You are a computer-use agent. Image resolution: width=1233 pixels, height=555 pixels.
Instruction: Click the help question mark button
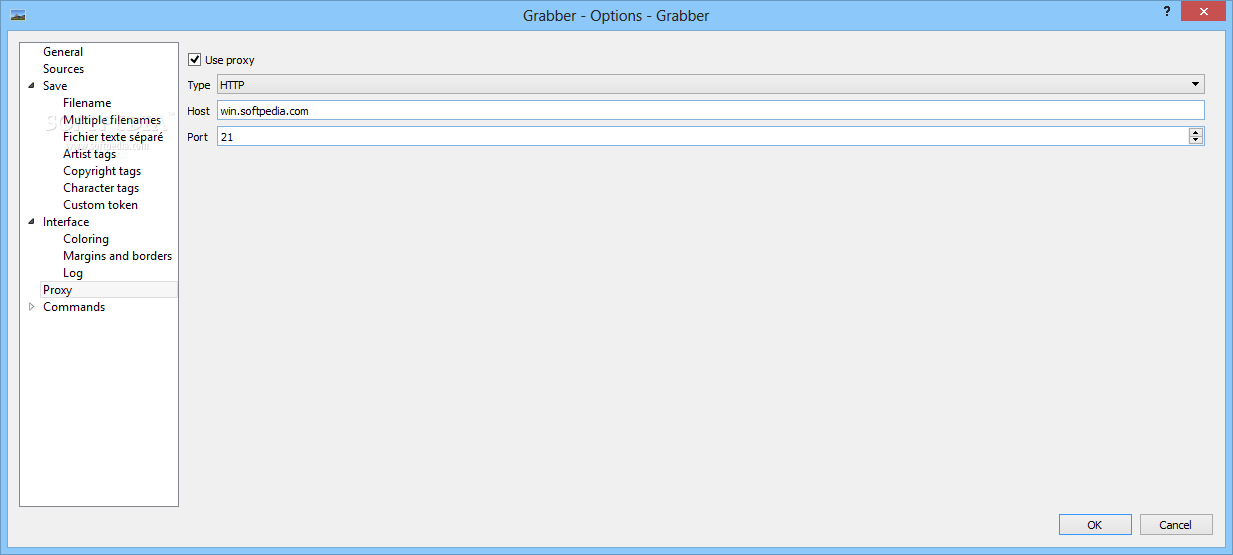[1166, 10]
